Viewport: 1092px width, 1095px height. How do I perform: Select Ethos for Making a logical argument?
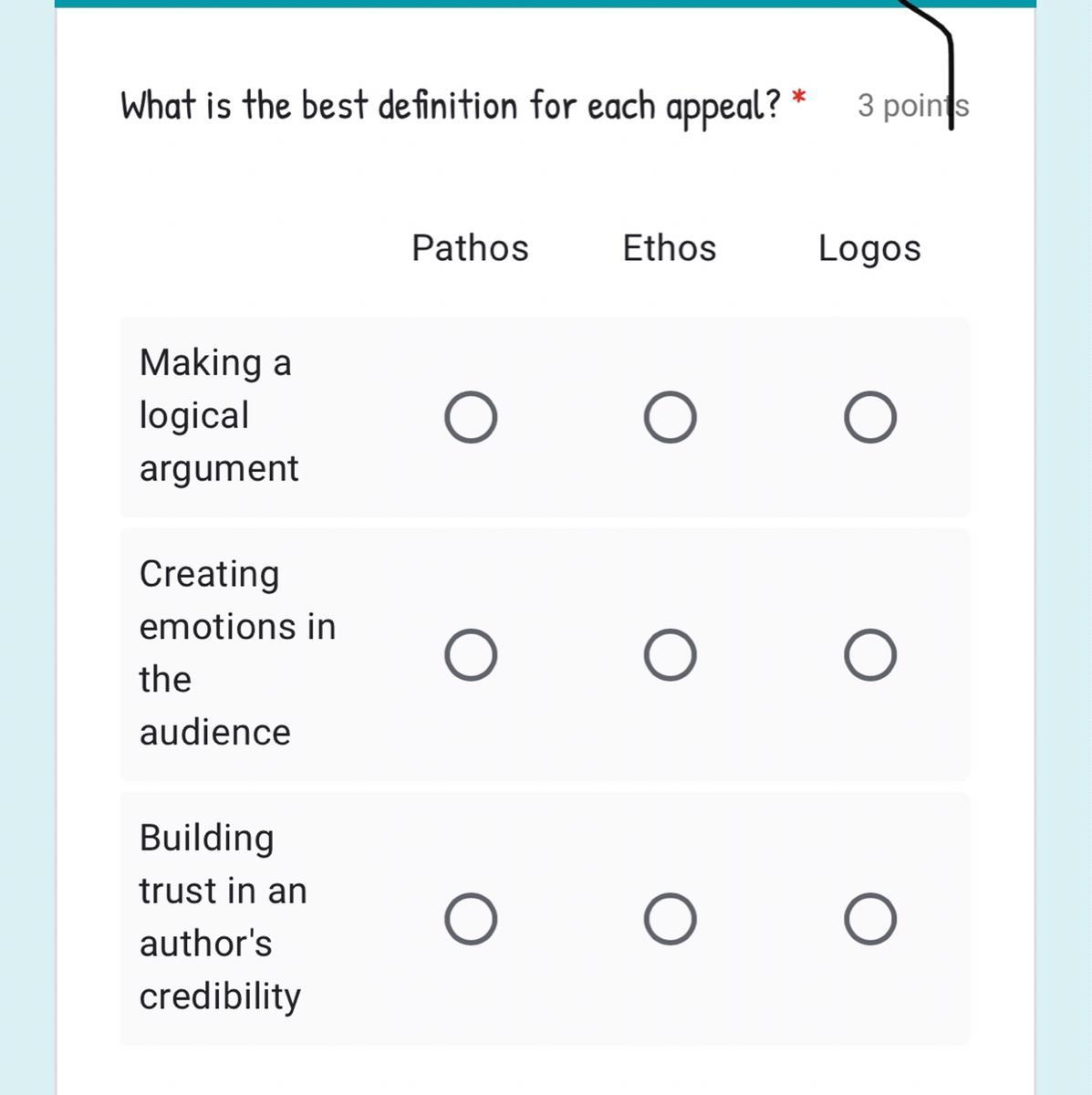[671, 418]
